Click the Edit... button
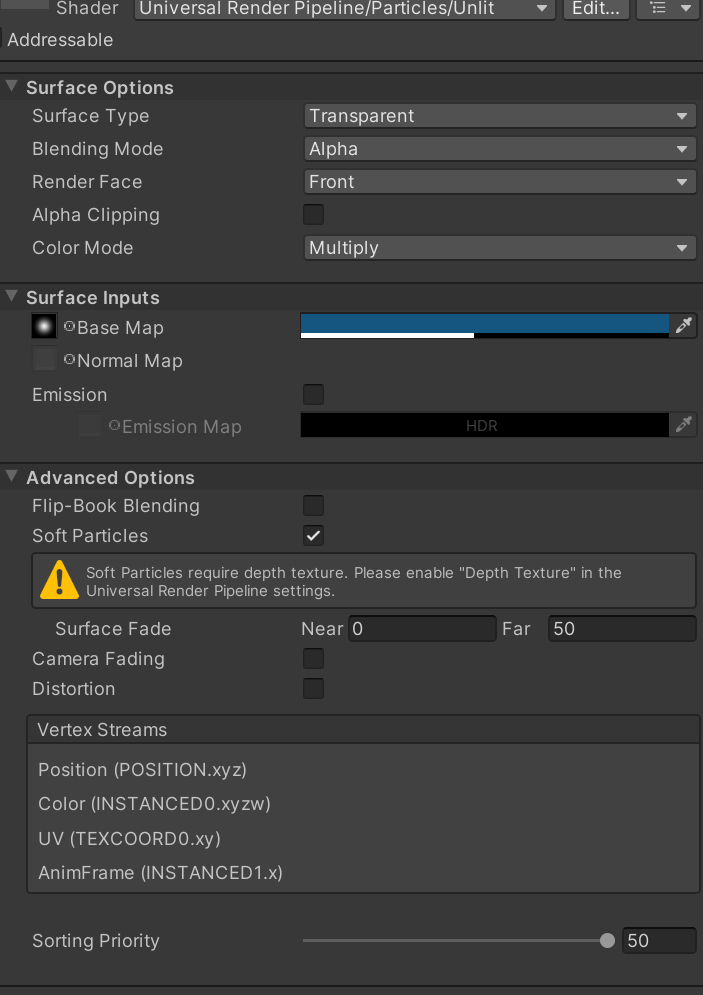 tap(596, 9)
